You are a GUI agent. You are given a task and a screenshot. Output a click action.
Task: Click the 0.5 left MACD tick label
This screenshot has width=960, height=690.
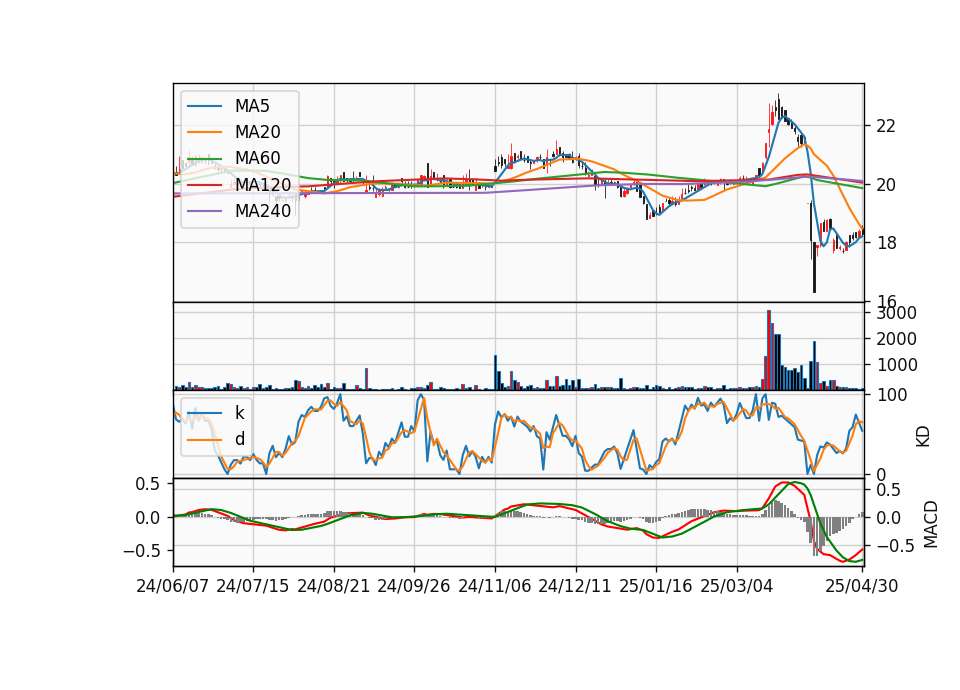point(148,484)
